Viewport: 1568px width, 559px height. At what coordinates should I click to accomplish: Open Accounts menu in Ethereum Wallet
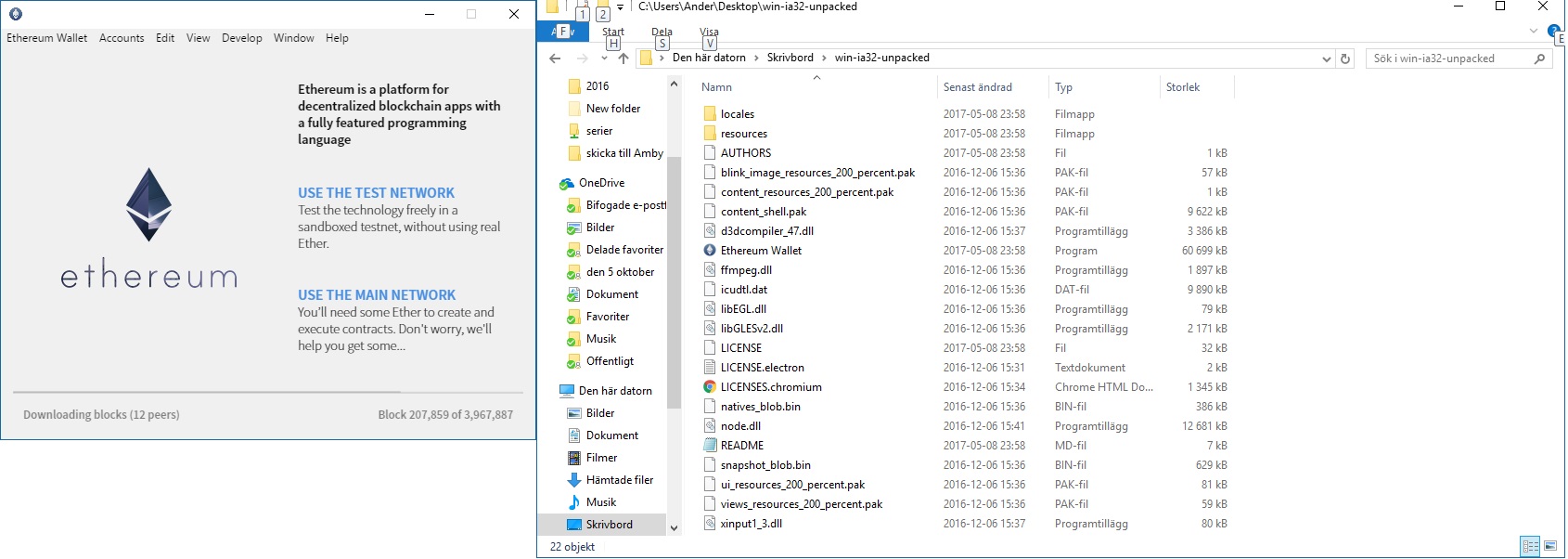click(122, 38)
